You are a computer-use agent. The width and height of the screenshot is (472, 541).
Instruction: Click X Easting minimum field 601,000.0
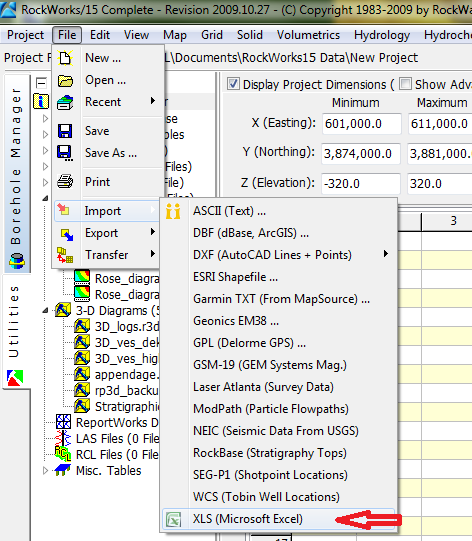362,124
